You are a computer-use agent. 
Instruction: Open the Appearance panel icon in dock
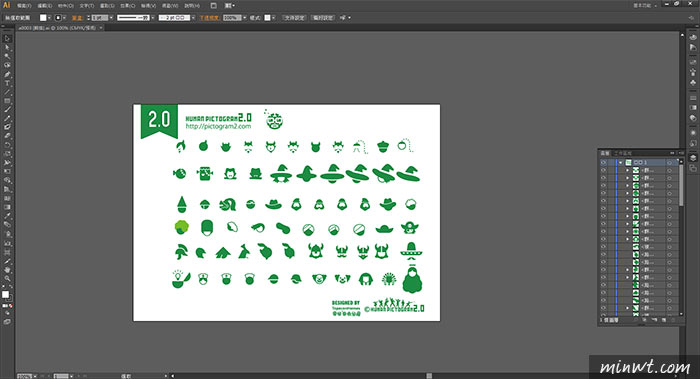[693, 133]
